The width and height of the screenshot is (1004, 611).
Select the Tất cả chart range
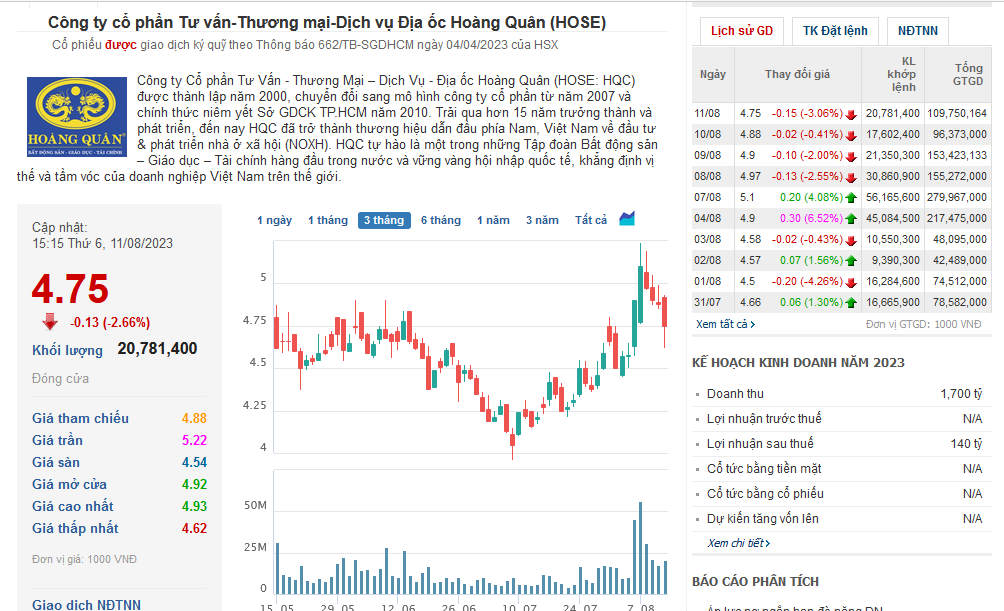(x=590, y=220)
